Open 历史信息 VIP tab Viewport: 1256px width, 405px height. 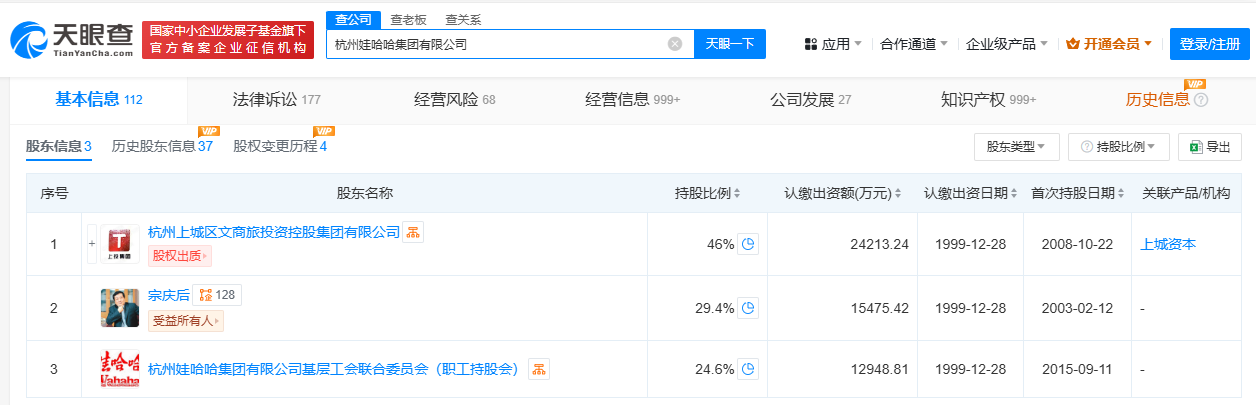point(1158,100)
